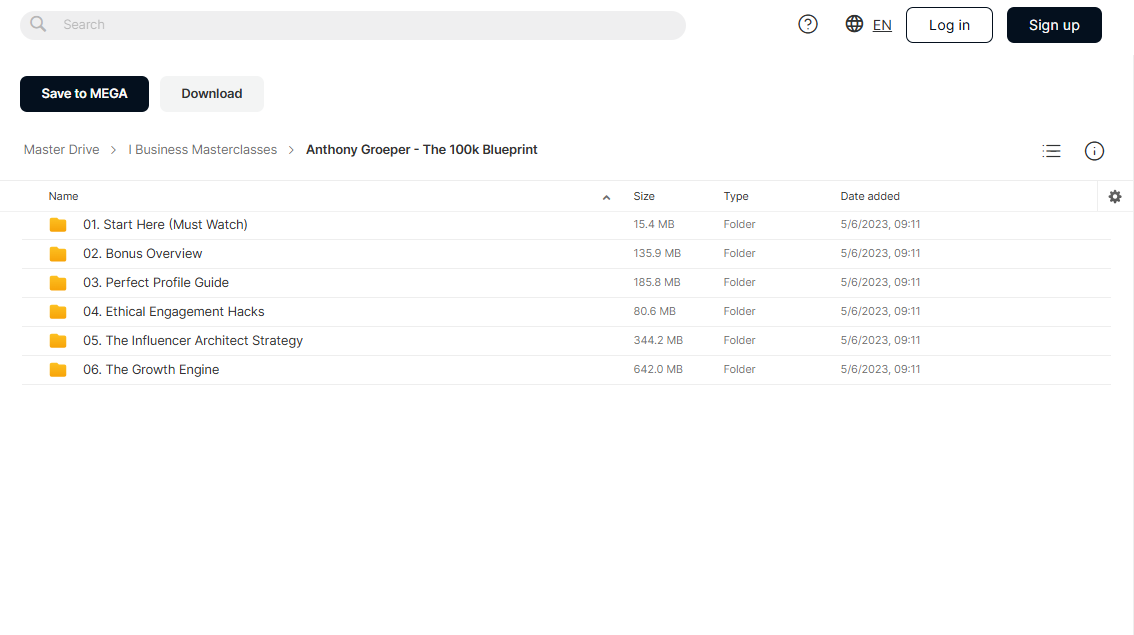Viewport: 1134px width, 635px height.
Task: Click folder icon of 06. The Growth Engine
Action: (58, 370)
